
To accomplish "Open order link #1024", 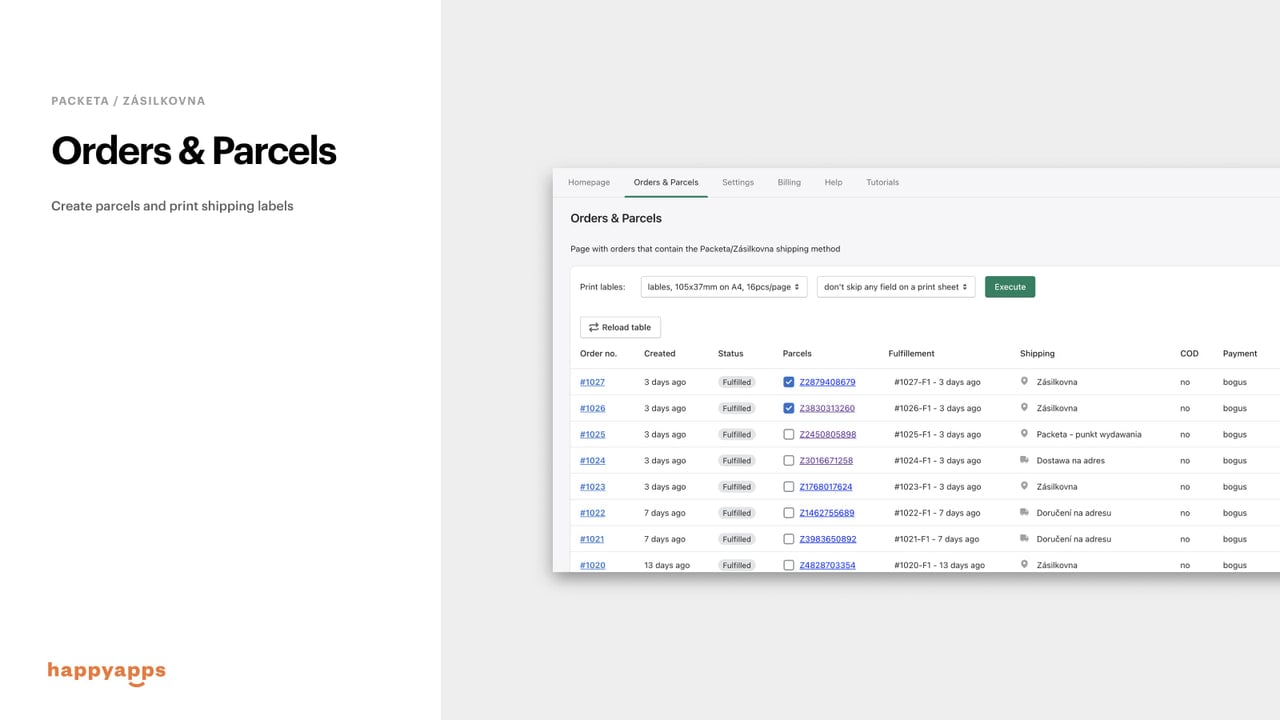I will (x=592, y=461).
